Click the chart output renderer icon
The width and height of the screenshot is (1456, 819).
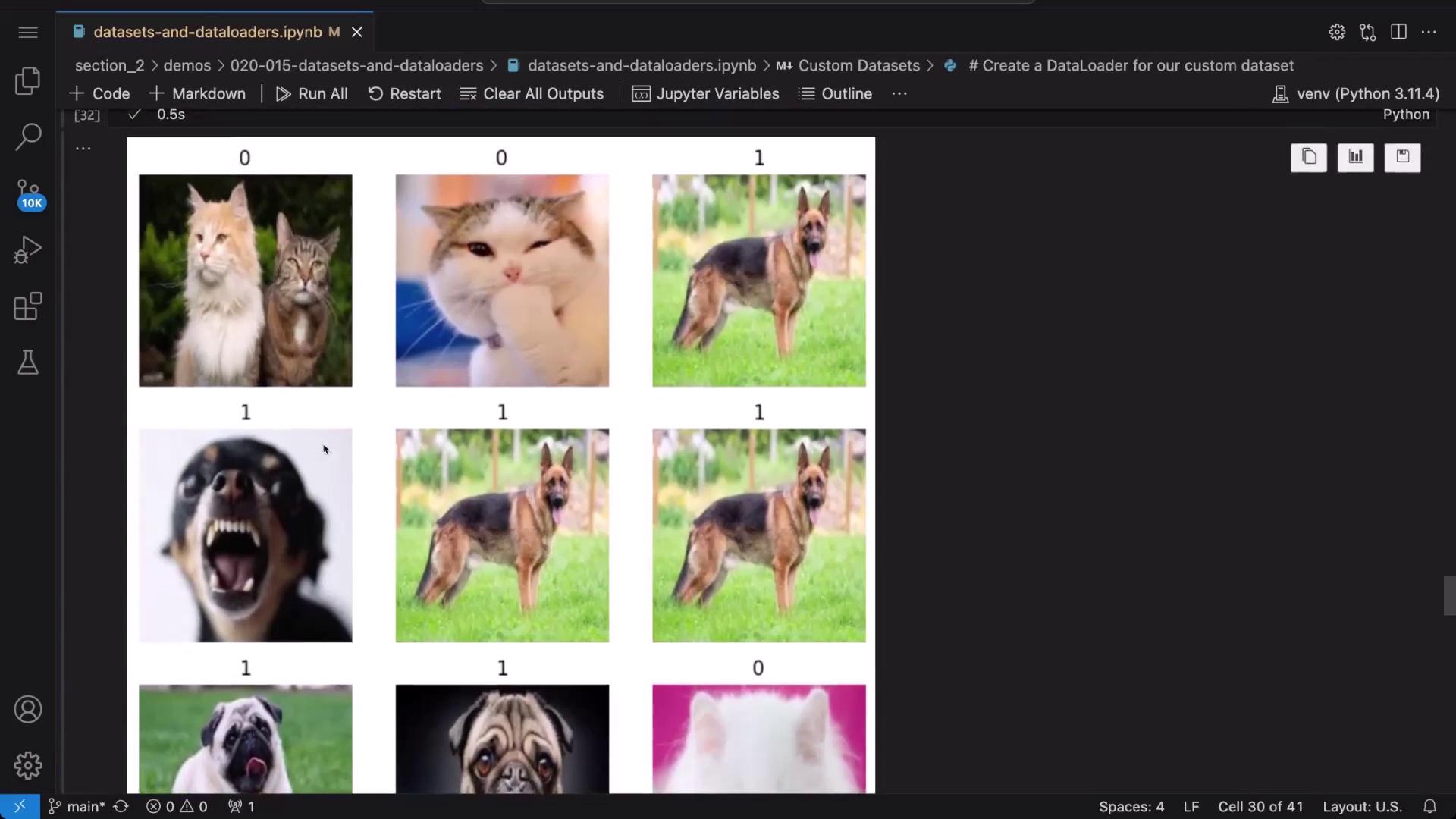(1355, 157)
